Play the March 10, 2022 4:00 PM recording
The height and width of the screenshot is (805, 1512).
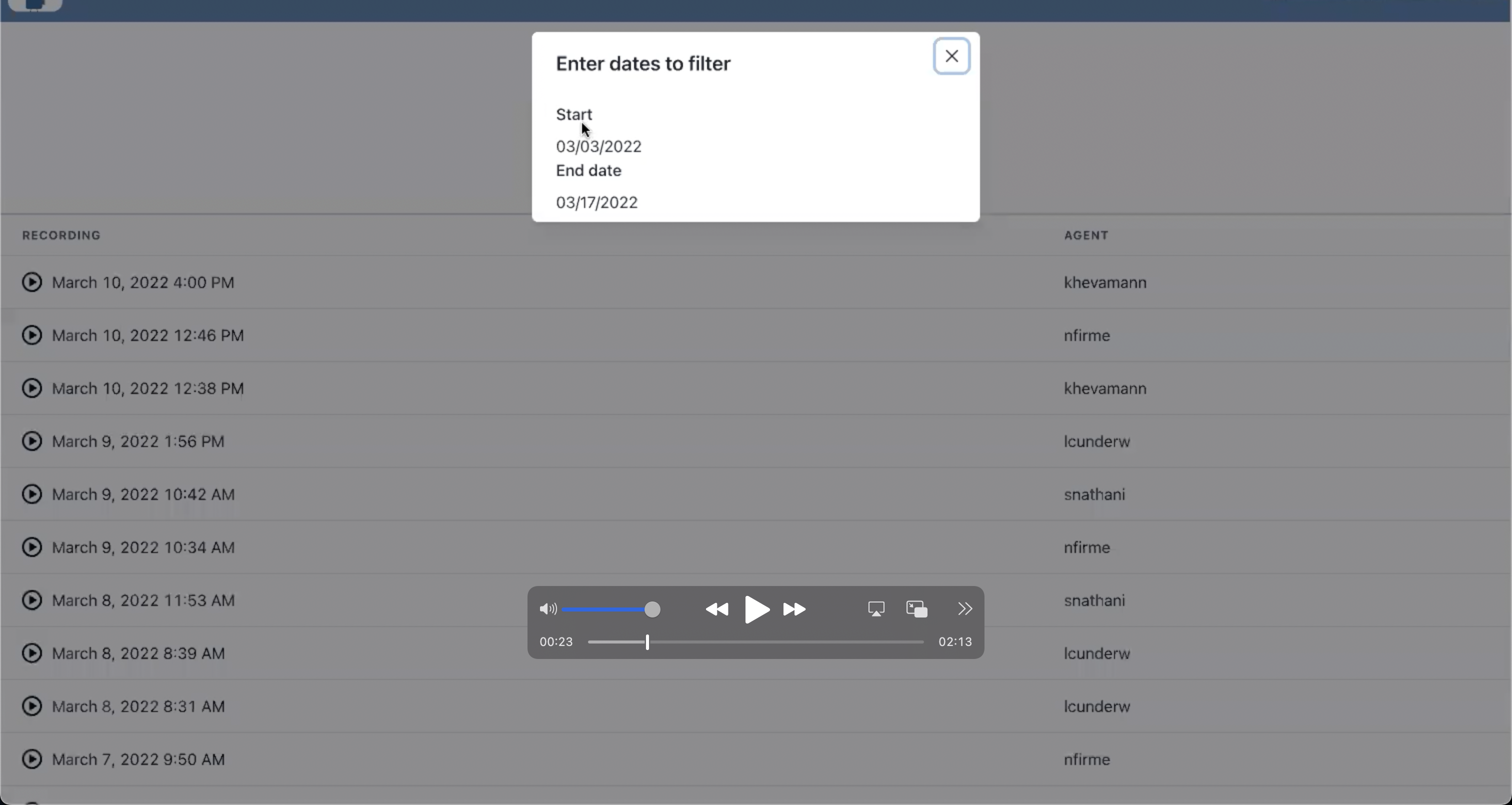(x=31, y=282)
